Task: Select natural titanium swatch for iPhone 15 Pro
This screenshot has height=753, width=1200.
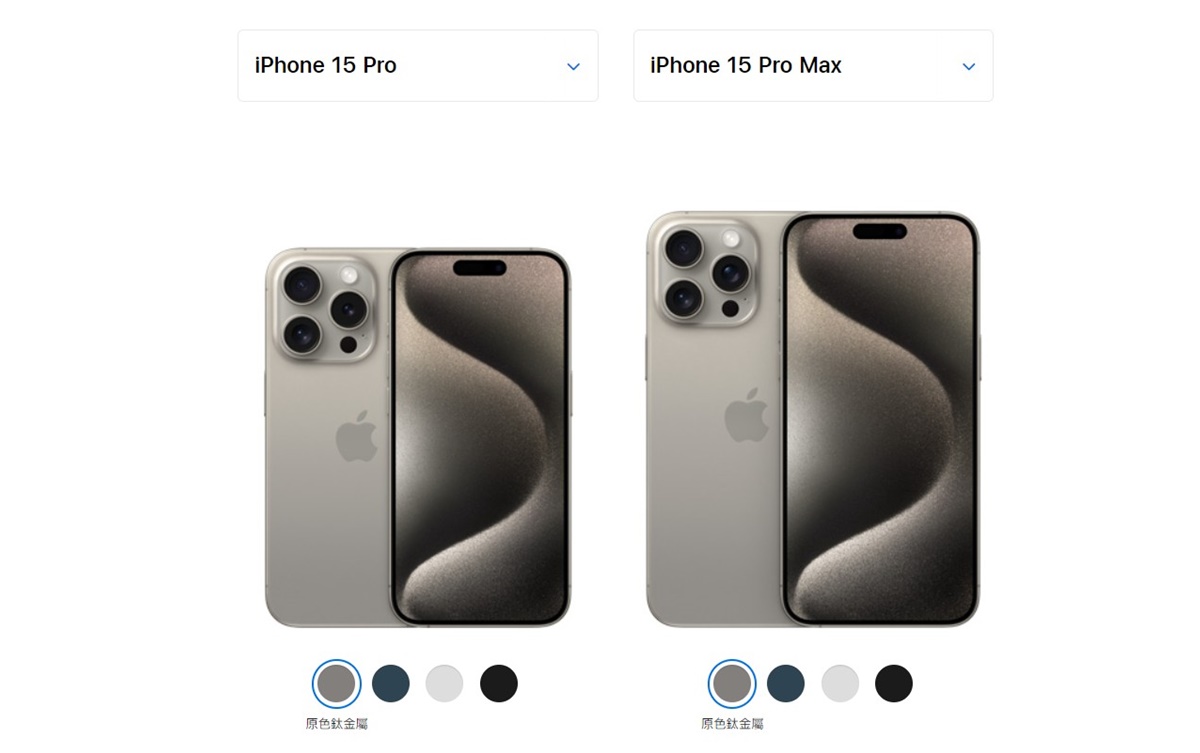Action: tap(336, 684)
